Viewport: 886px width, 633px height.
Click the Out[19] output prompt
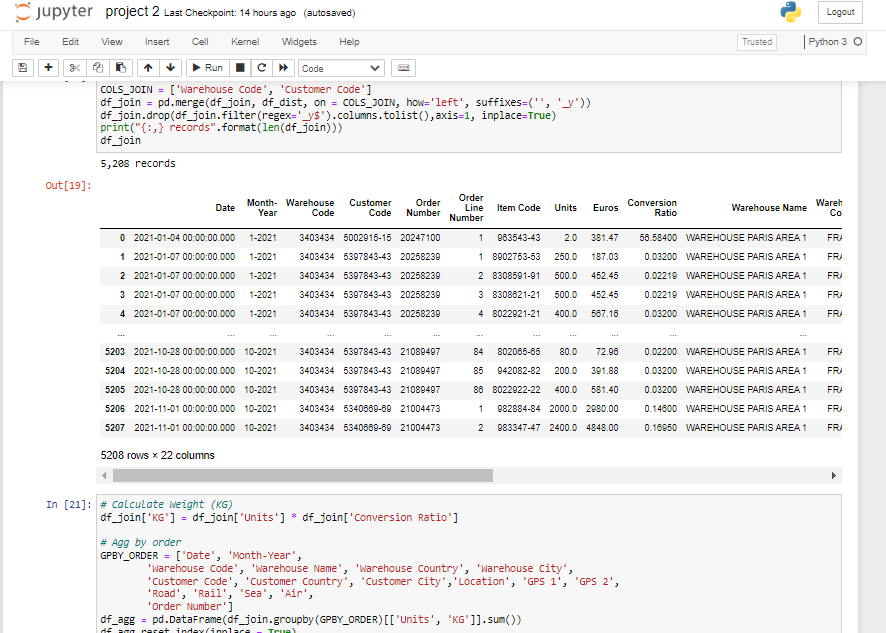68,186
